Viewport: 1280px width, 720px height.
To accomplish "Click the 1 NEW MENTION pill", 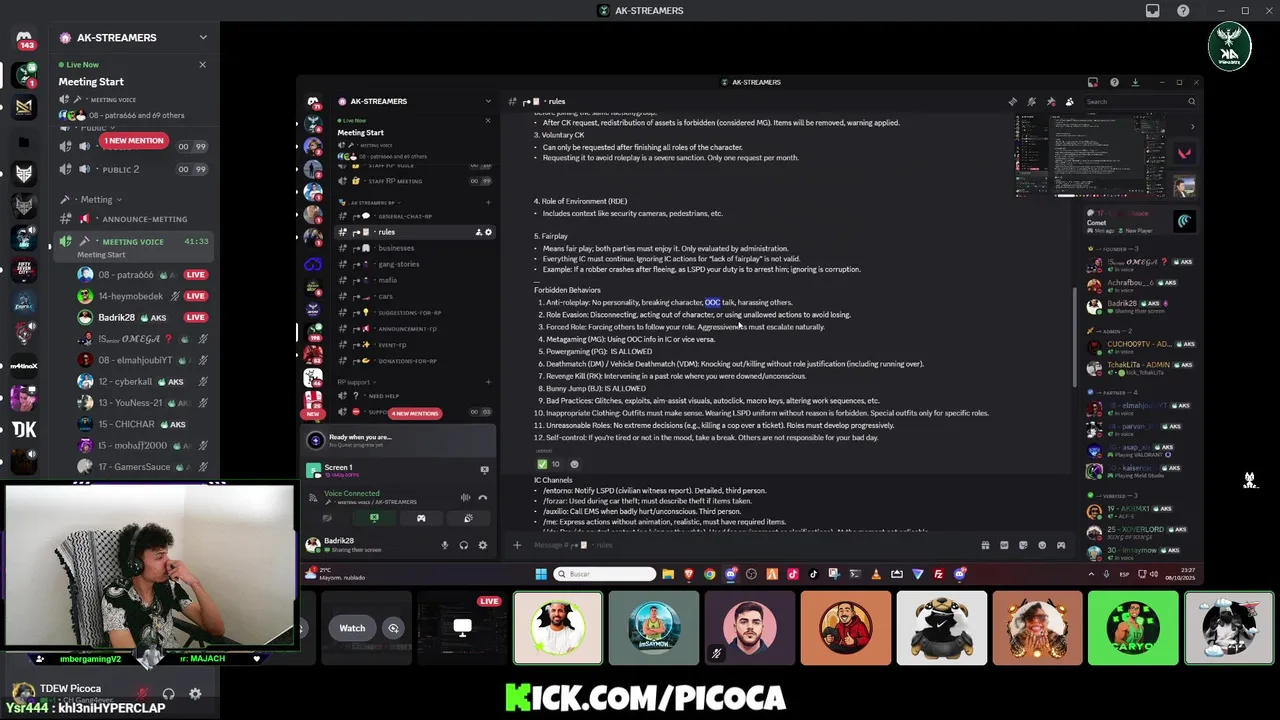I will pos(133,141).
